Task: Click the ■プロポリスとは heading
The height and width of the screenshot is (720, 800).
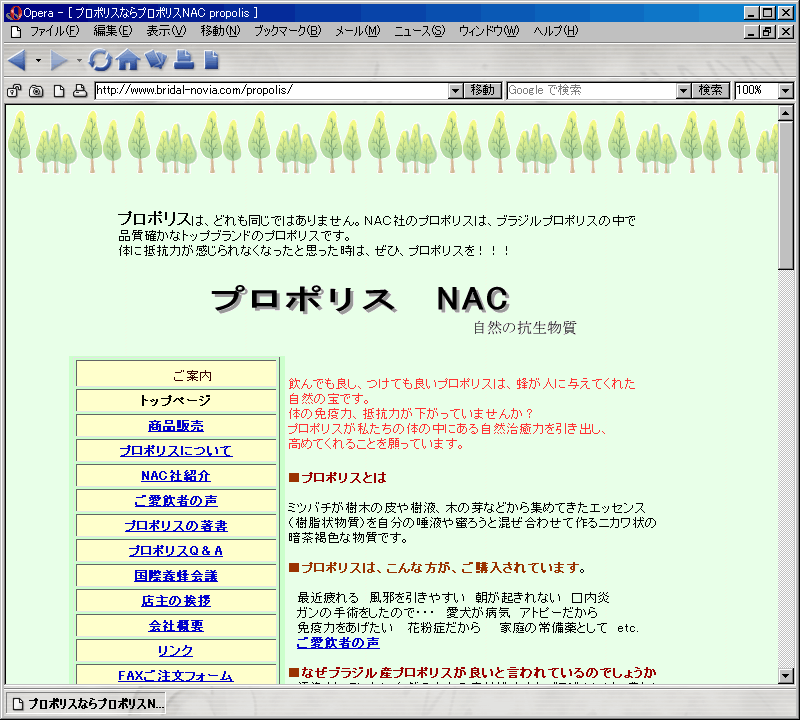Action: [338, 478]
